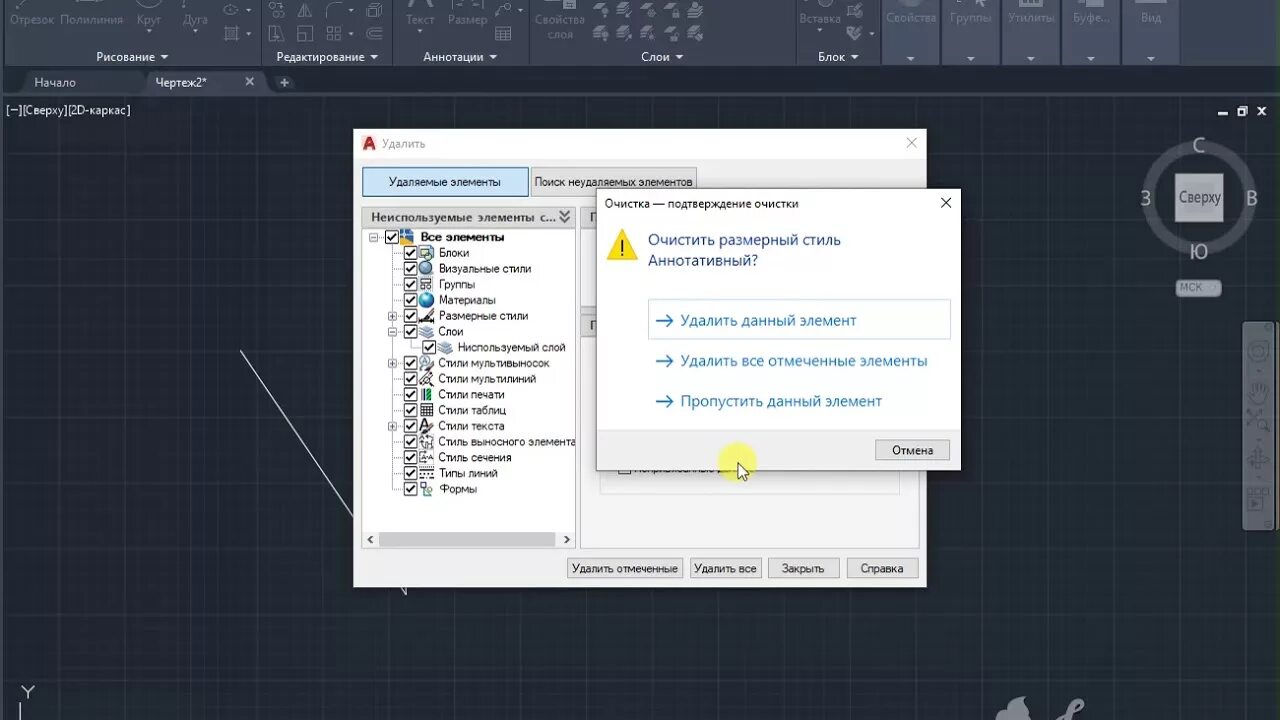The width and height of the screenshot is (1280, 720).
Task: Click the Ю compass letter on ViewCube
Action: pyautogui.click(x=1199, y=251)
